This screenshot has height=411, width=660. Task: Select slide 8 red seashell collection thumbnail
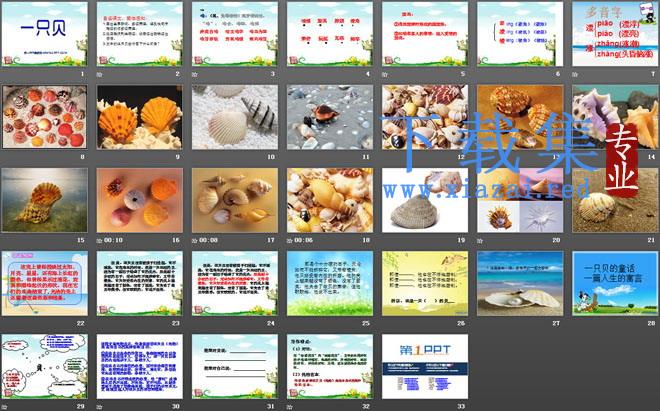tap(45, 117)
